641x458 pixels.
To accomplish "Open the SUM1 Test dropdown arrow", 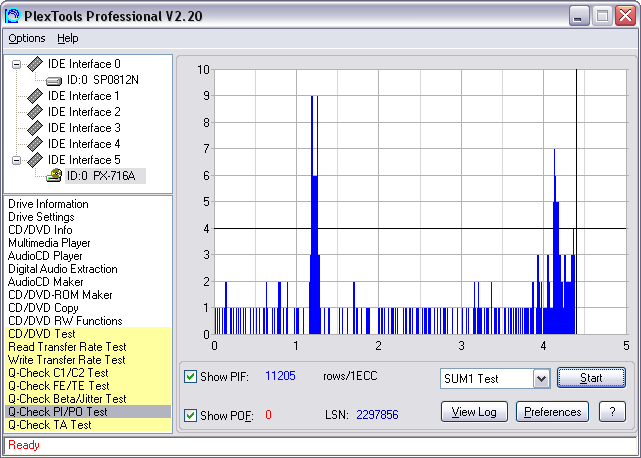I will pyautogui.click(x=541, y=378).
